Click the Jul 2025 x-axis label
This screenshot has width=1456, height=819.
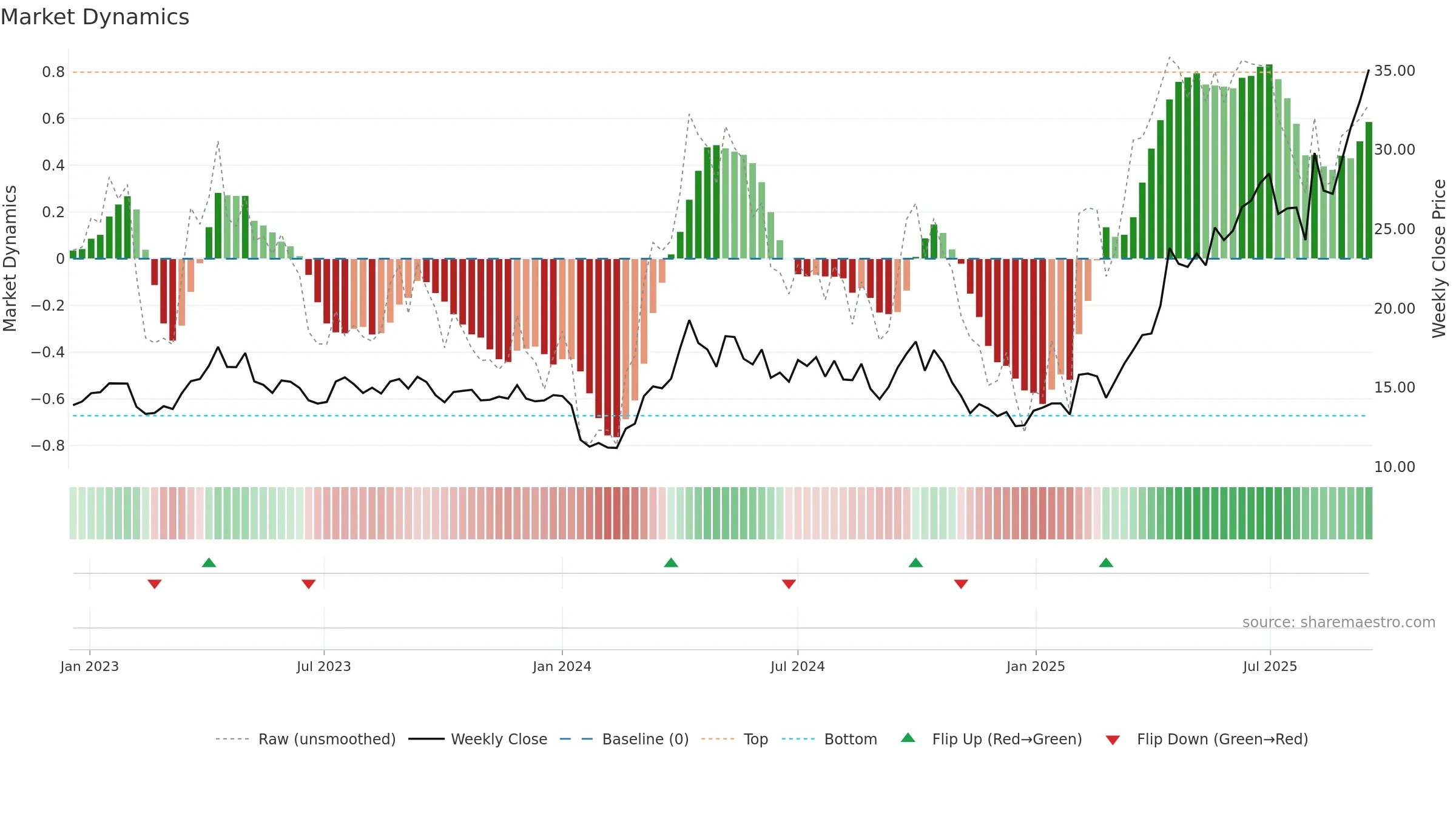[x=1270, y=666]
